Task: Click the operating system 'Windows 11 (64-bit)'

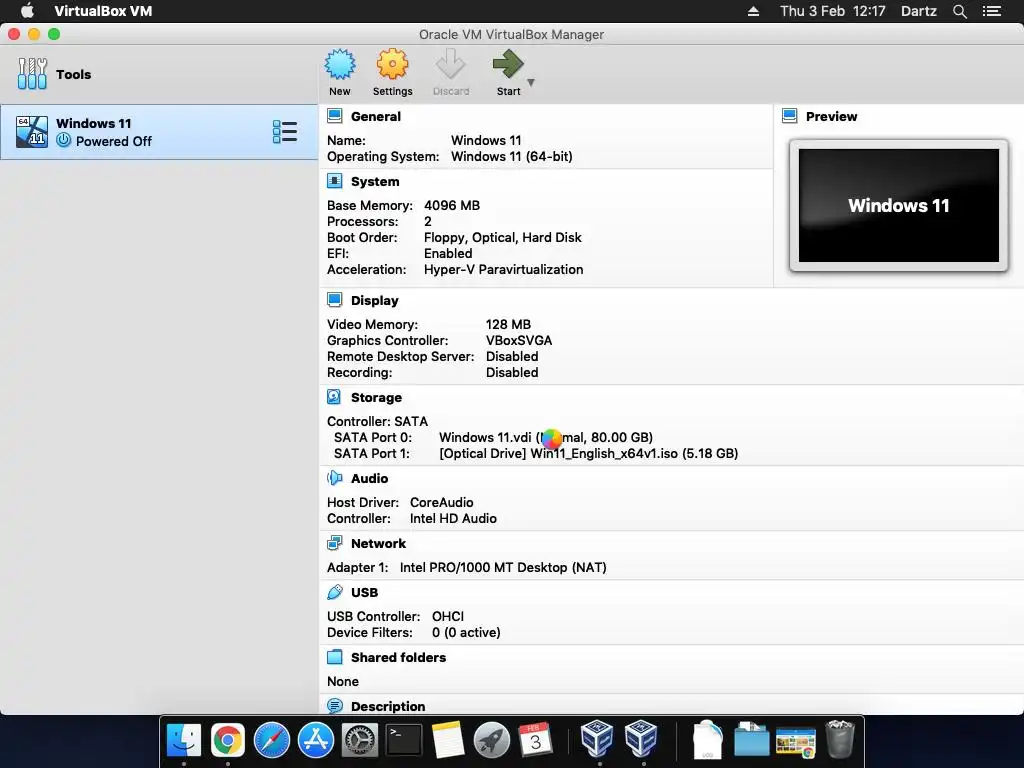Action: 511,157
